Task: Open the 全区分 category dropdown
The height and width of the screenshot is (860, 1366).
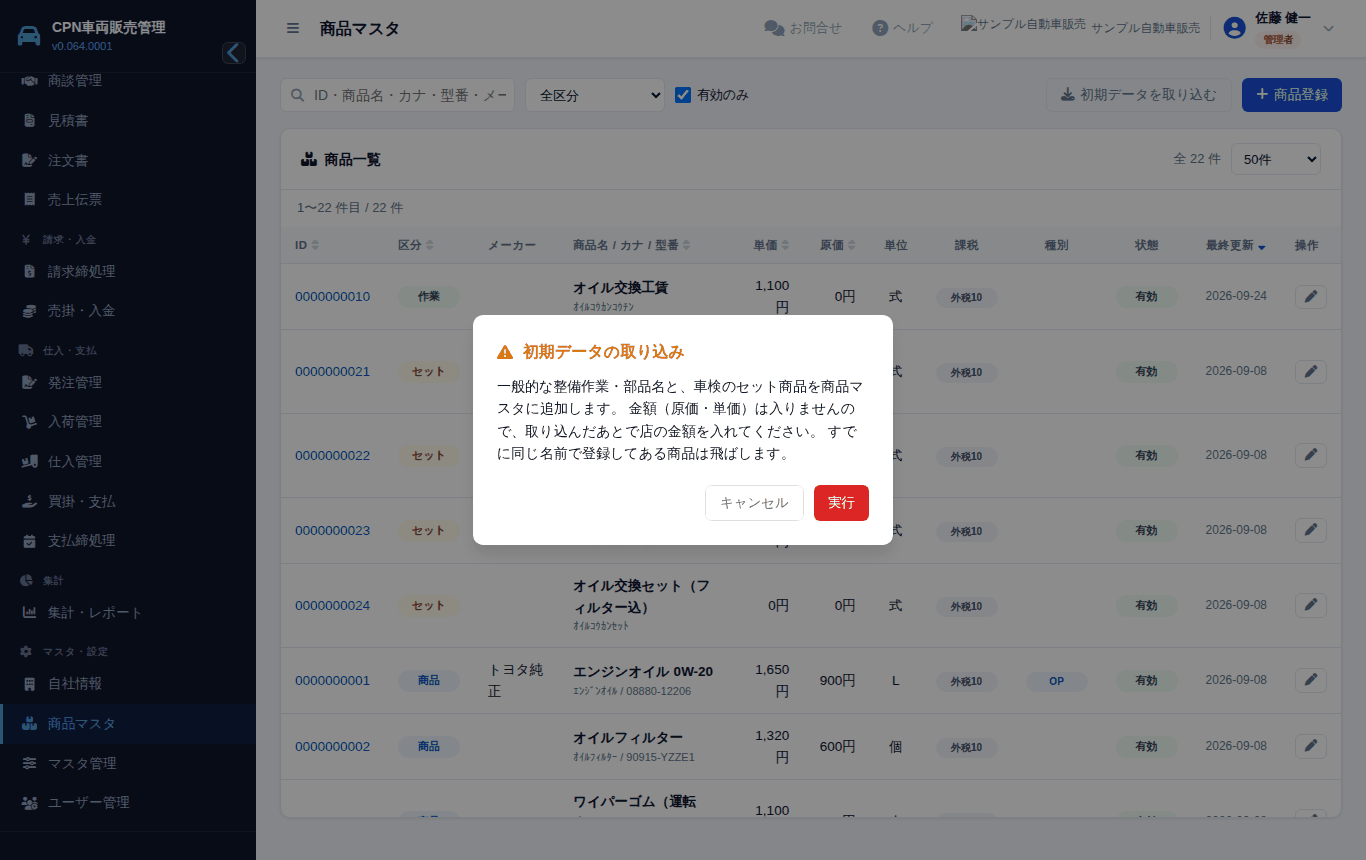Action: [595, 95]
